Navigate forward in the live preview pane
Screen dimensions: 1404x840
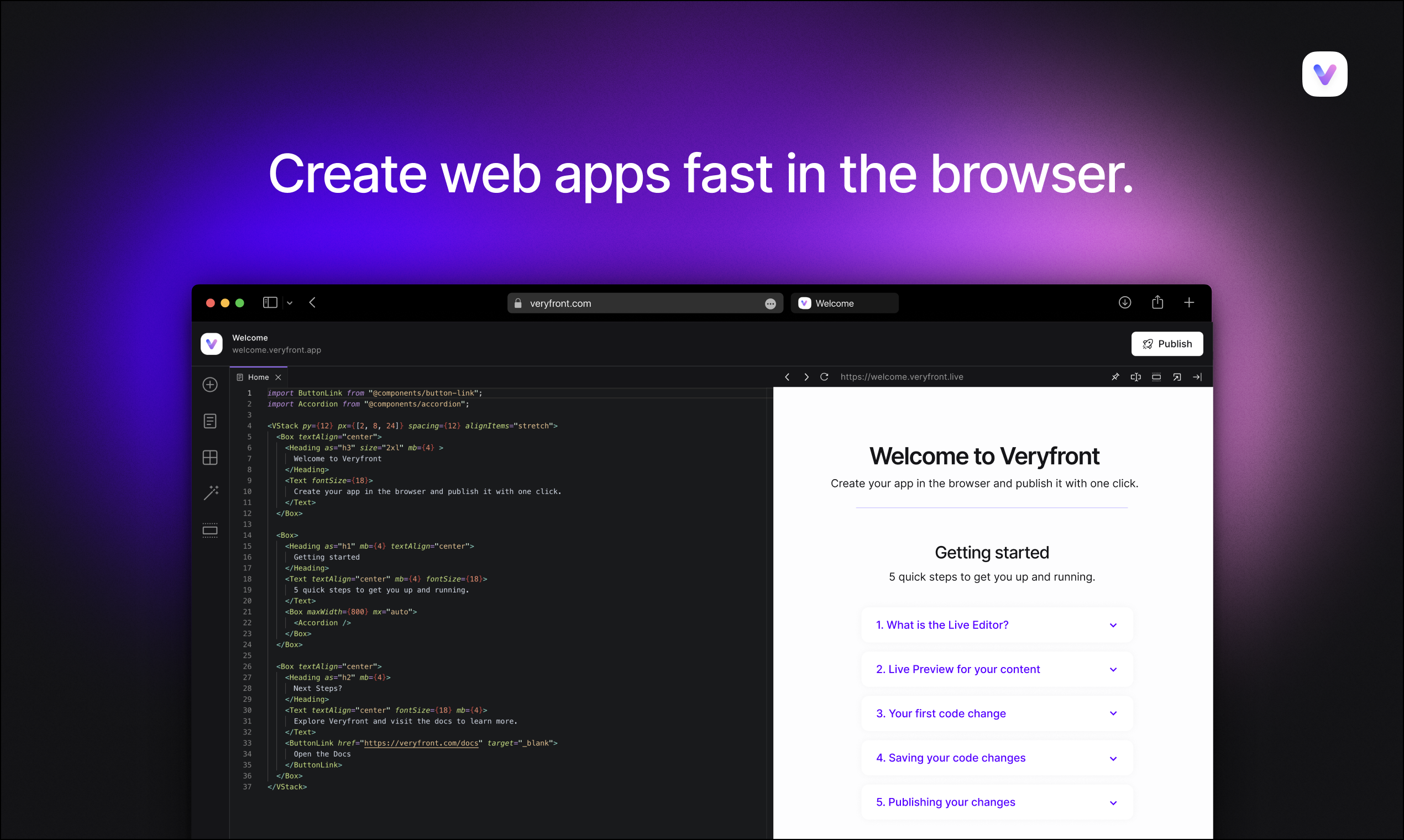tap(806, 377)
